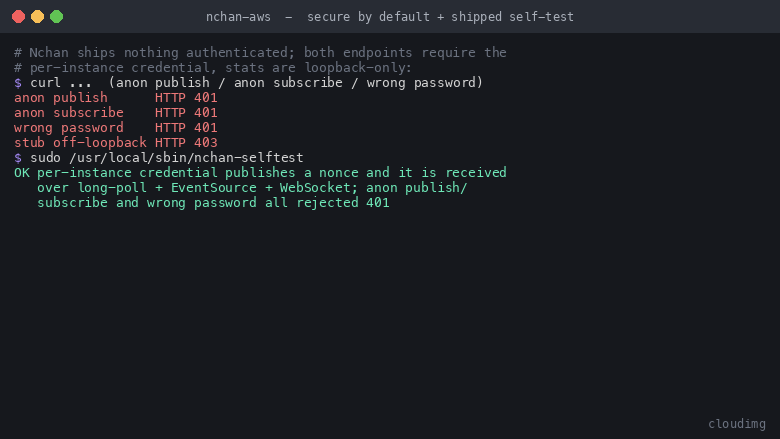Click the title text 'secure by default + shipped self-test'
The width and height of the screenshot is (780, 439).
coord(440,17)
